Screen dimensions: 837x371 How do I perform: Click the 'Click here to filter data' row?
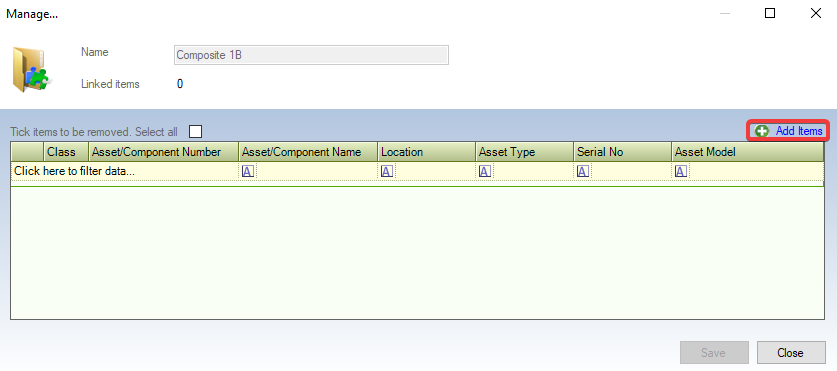click(417, 171)
